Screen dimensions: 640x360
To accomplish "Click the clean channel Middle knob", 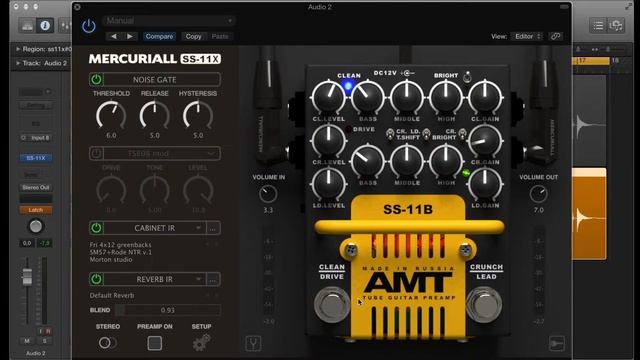I will point(407,98).
